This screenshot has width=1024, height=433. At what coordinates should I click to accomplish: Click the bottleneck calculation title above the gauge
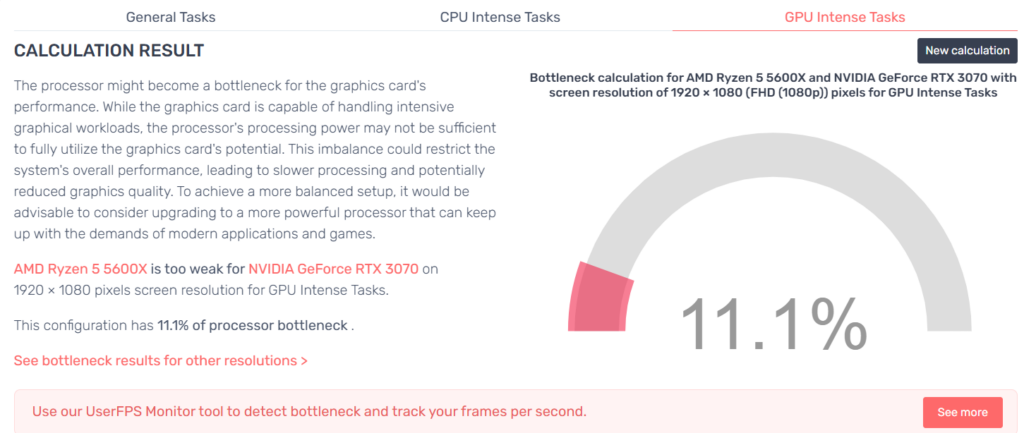[x=773, y=85]
